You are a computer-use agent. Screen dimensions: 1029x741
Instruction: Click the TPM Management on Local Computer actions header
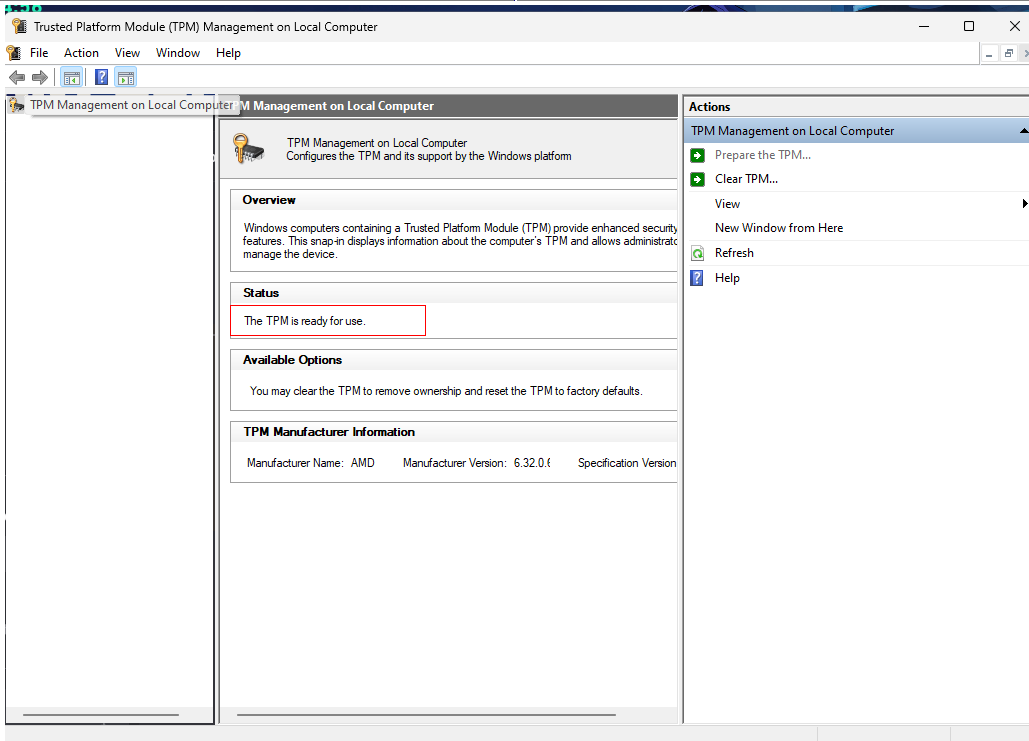[x=856, y=131]
